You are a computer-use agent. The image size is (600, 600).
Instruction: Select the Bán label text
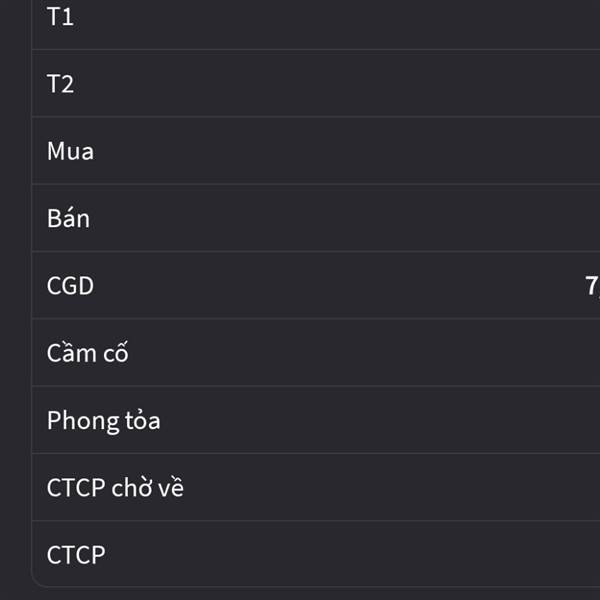click(68, 218)
